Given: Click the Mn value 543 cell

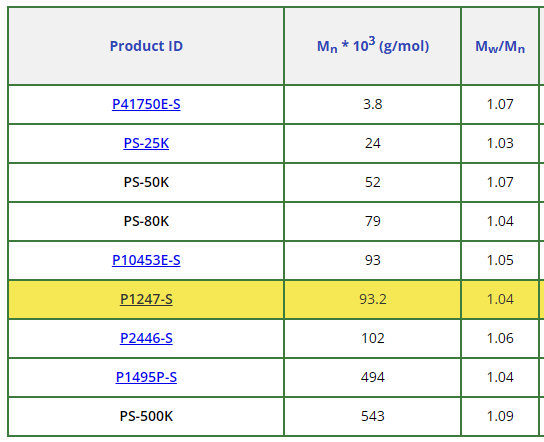Looking at the screenshot, I should [x=373, y=416].
